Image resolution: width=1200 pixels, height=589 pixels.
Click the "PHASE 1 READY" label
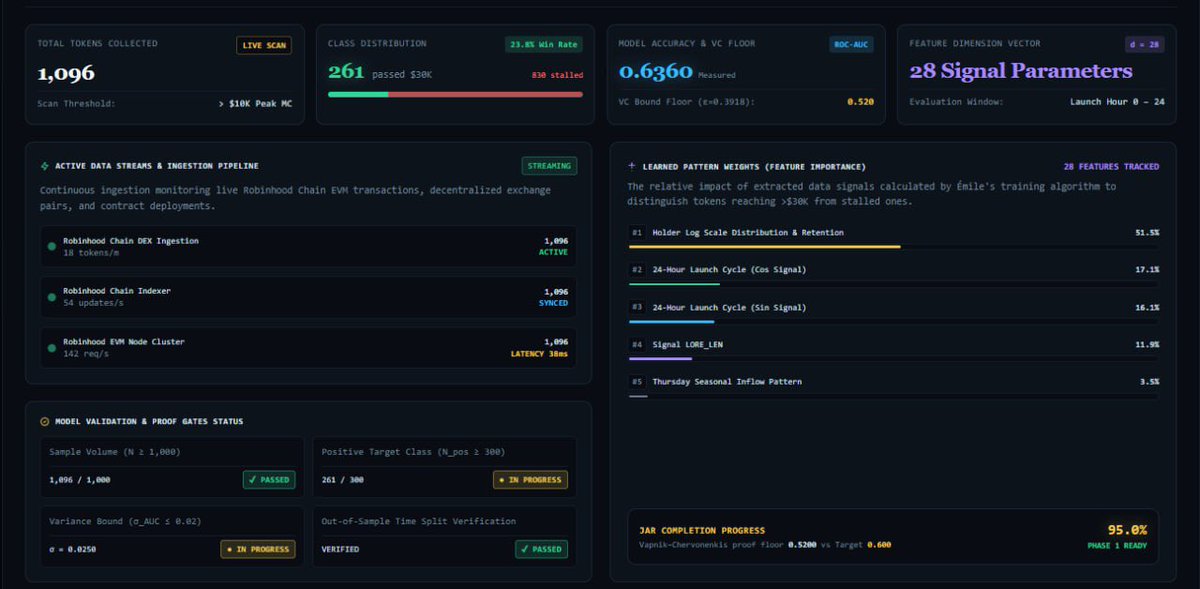pos(1117,546)
